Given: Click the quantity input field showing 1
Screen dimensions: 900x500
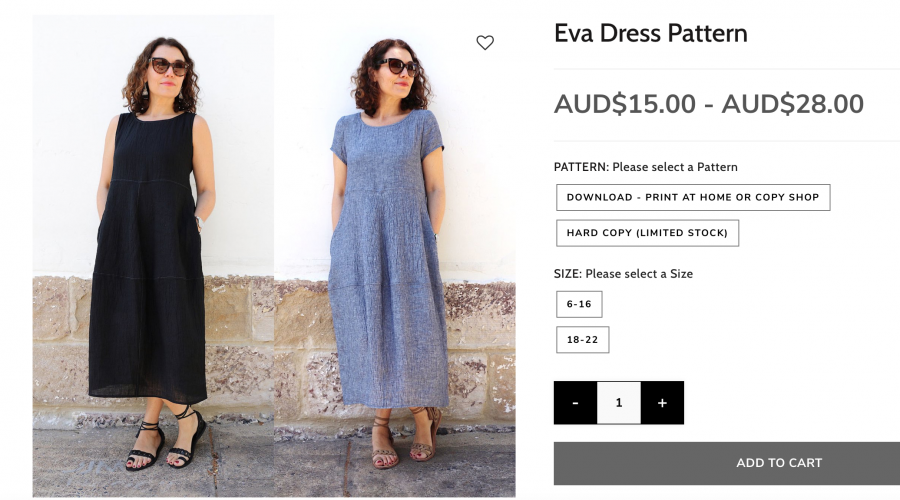Looking at the screenshot, I should [x=619, y=403].
